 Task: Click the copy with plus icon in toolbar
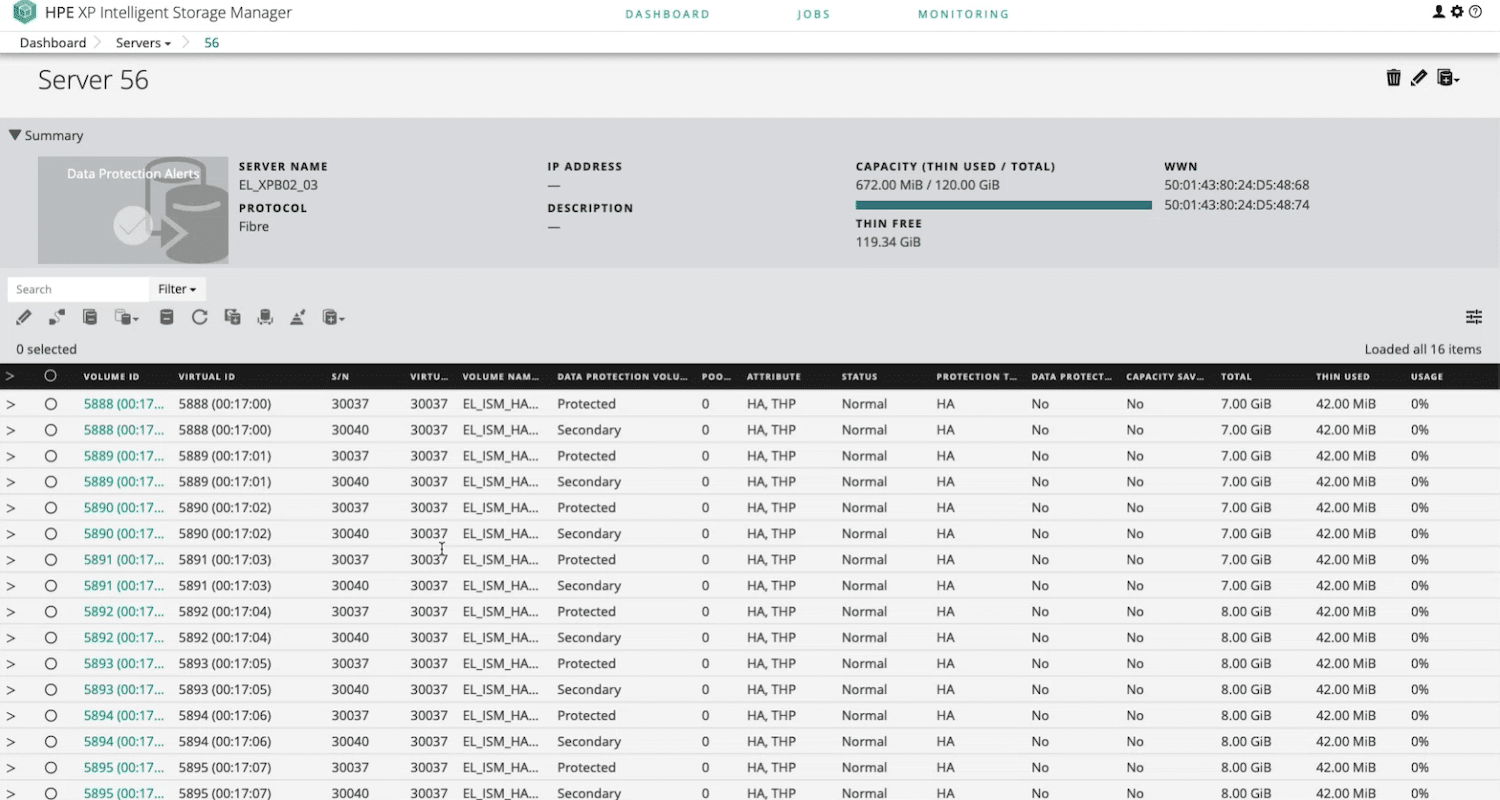coord(232,317)
